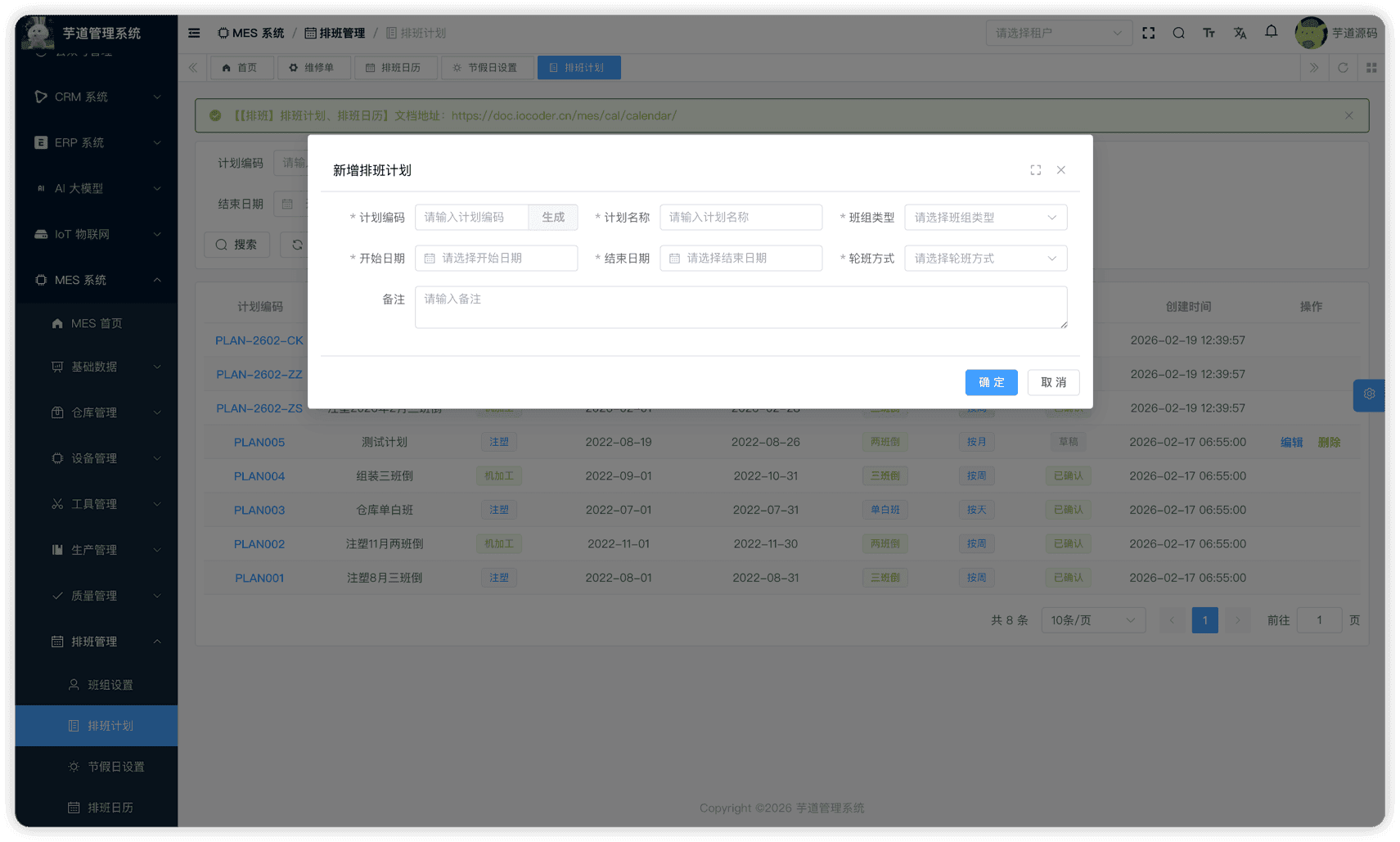Open the notifications bell

click(1271, 33)
